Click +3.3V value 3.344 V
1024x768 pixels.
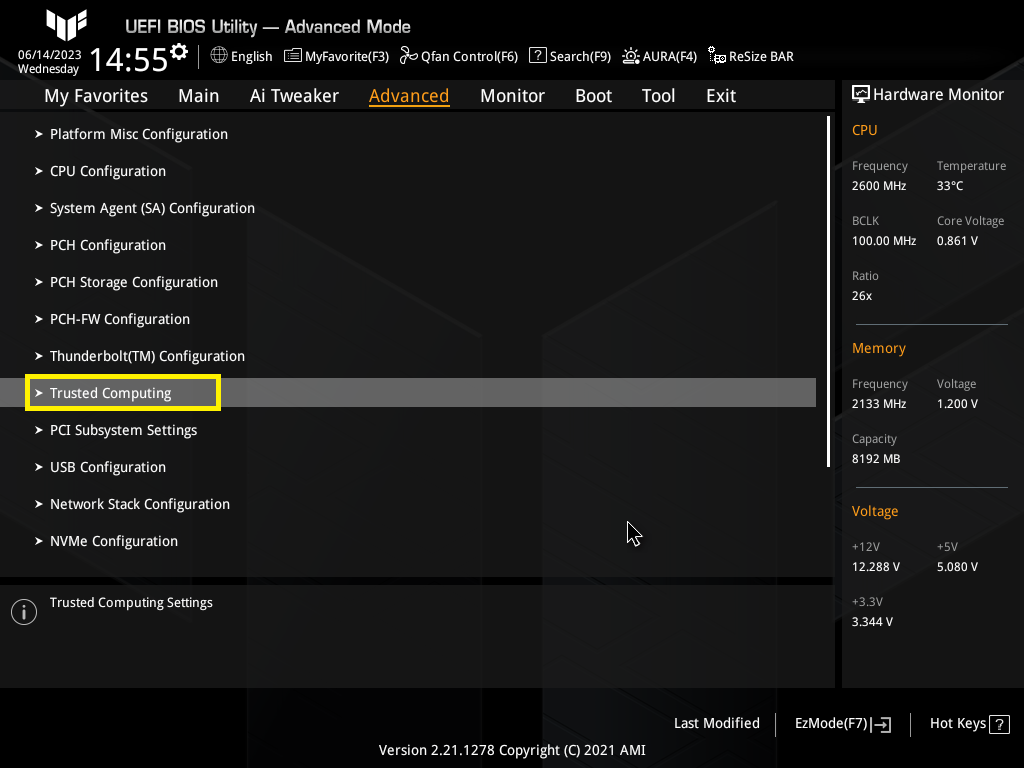tap(872, 622)
